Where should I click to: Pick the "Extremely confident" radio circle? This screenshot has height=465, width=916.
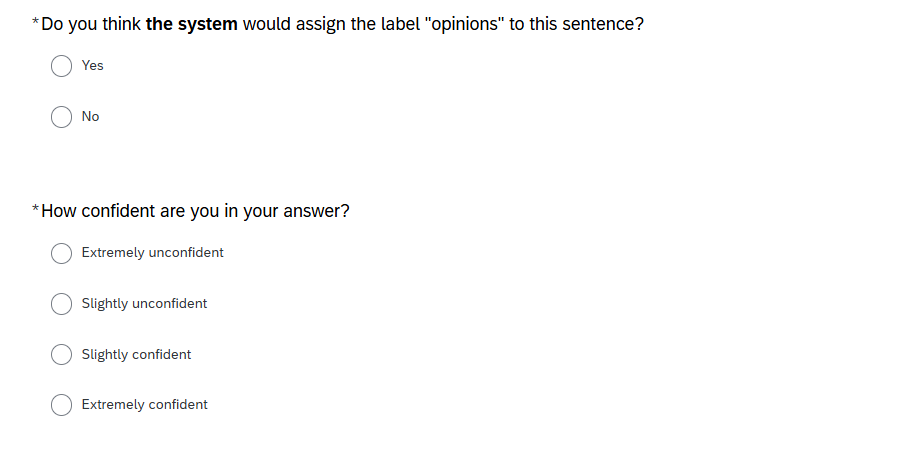tap(61, 405)
